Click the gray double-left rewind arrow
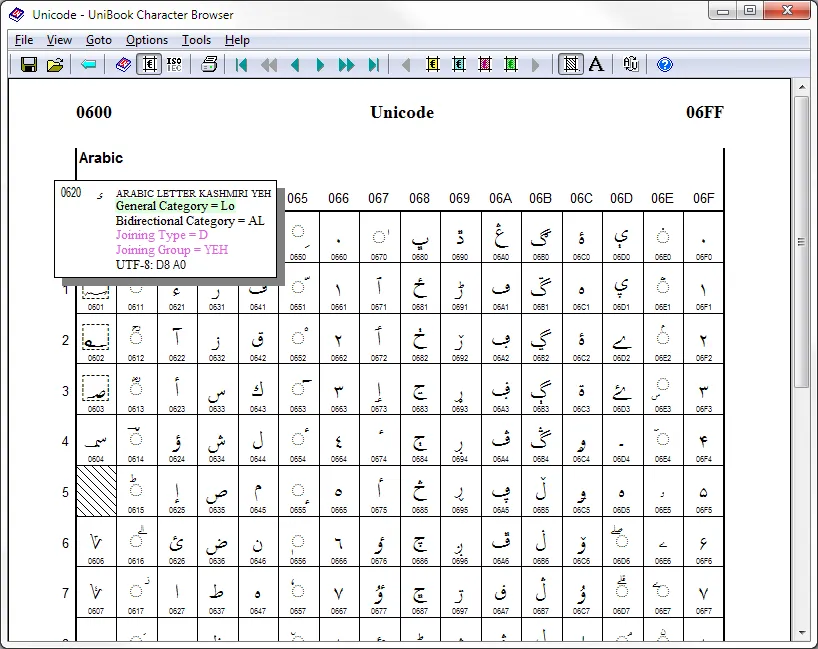The height and width of the screenshot is (649, 818). point(269,65)
